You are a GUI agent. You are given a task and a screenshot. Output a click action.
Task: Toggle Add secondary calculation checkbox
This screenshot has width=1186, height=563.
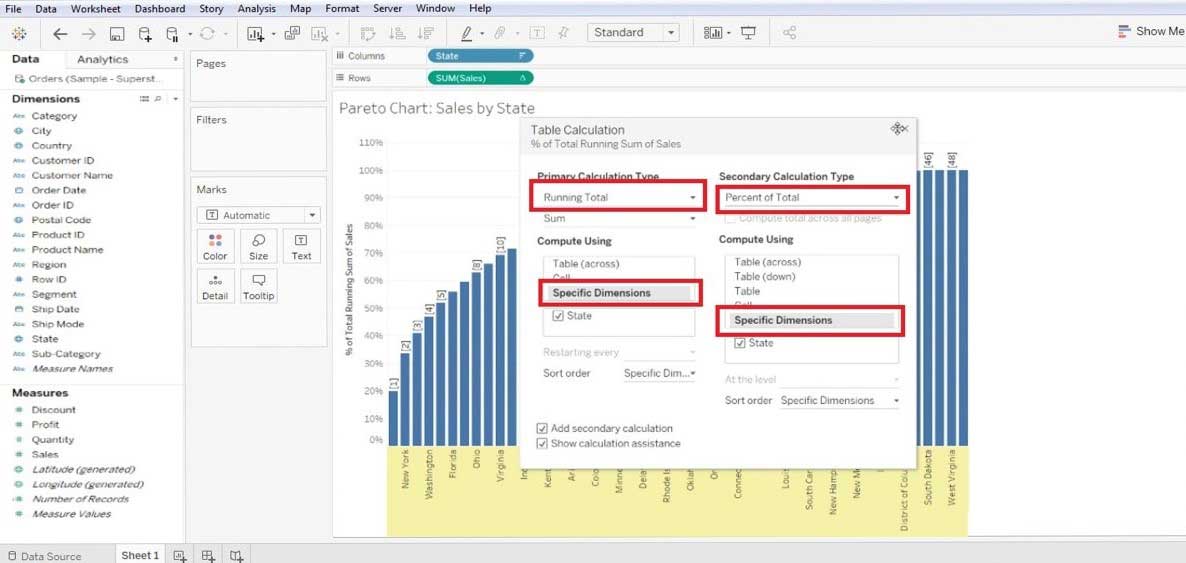pos(542,428)
